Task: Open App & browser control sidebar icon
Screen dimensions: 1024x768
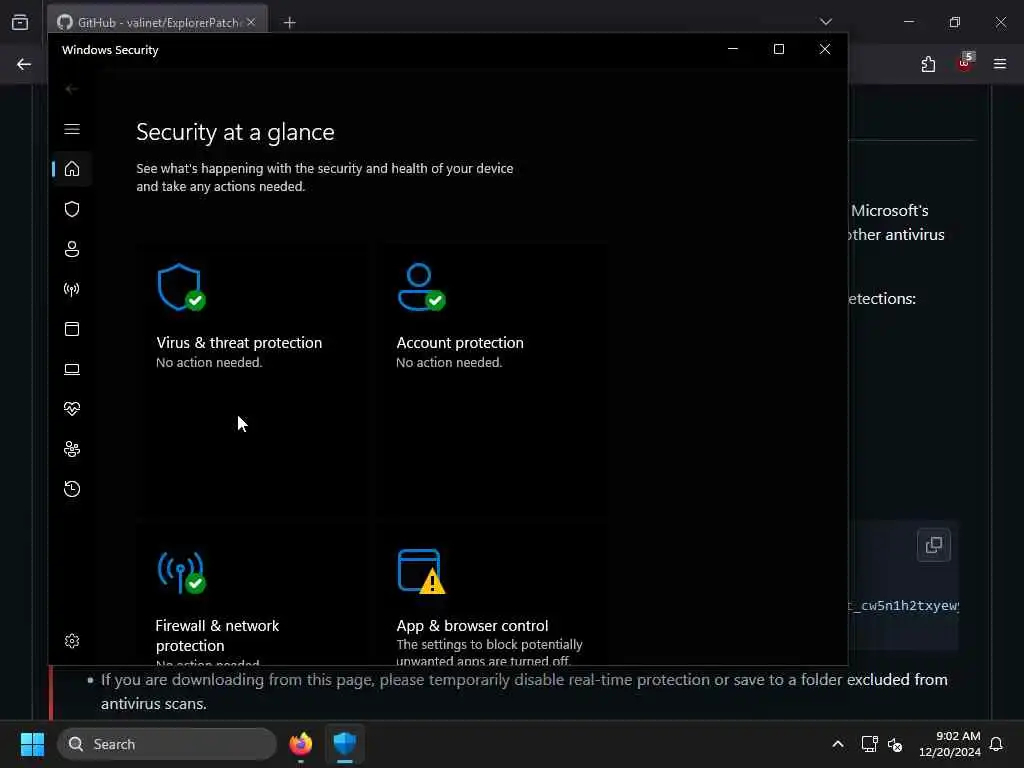Action: [72, 329]
